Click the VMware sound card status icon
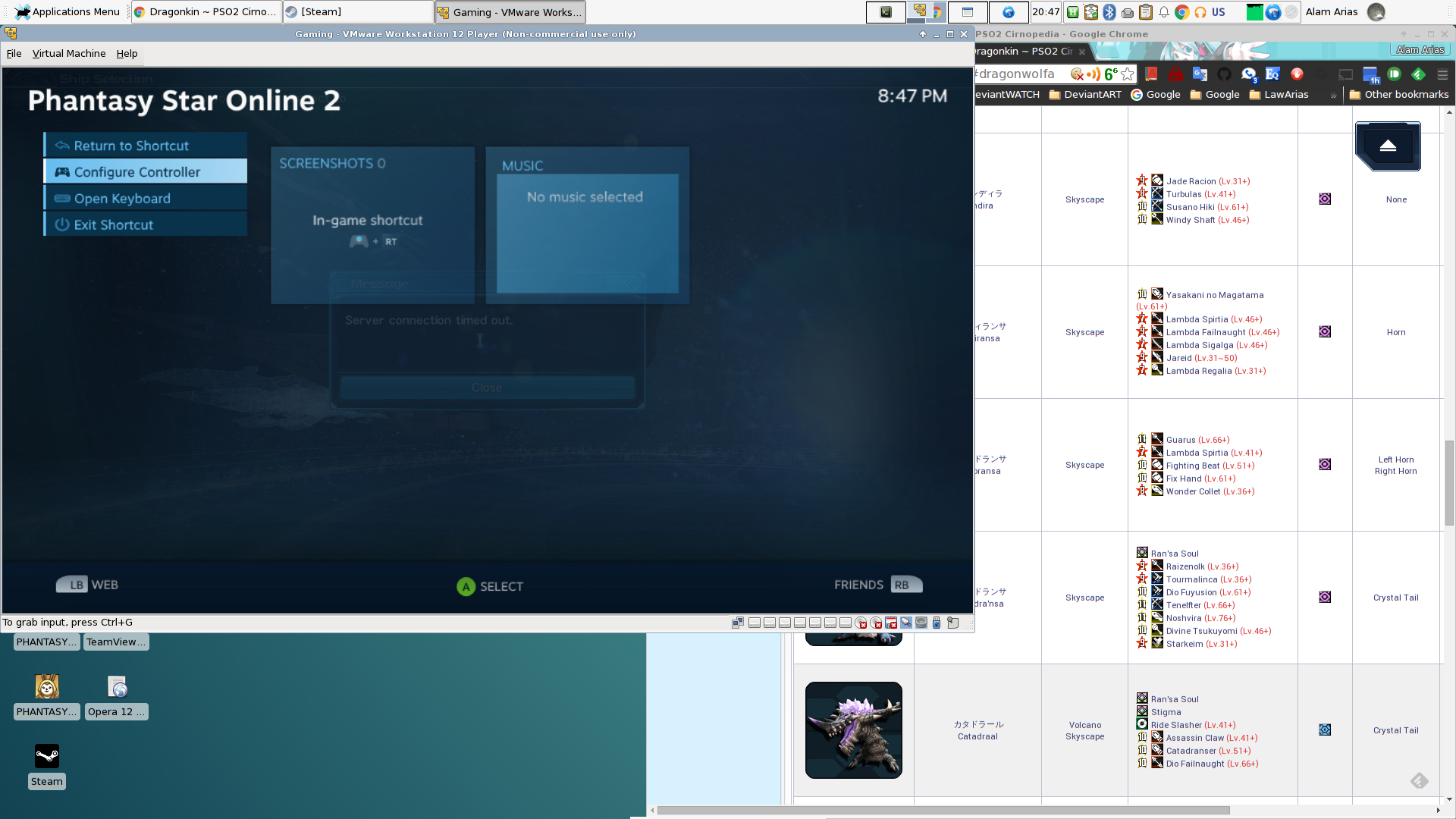Image resolution: width=1456 pixels, height=819 pixels. tap(921, 623)
